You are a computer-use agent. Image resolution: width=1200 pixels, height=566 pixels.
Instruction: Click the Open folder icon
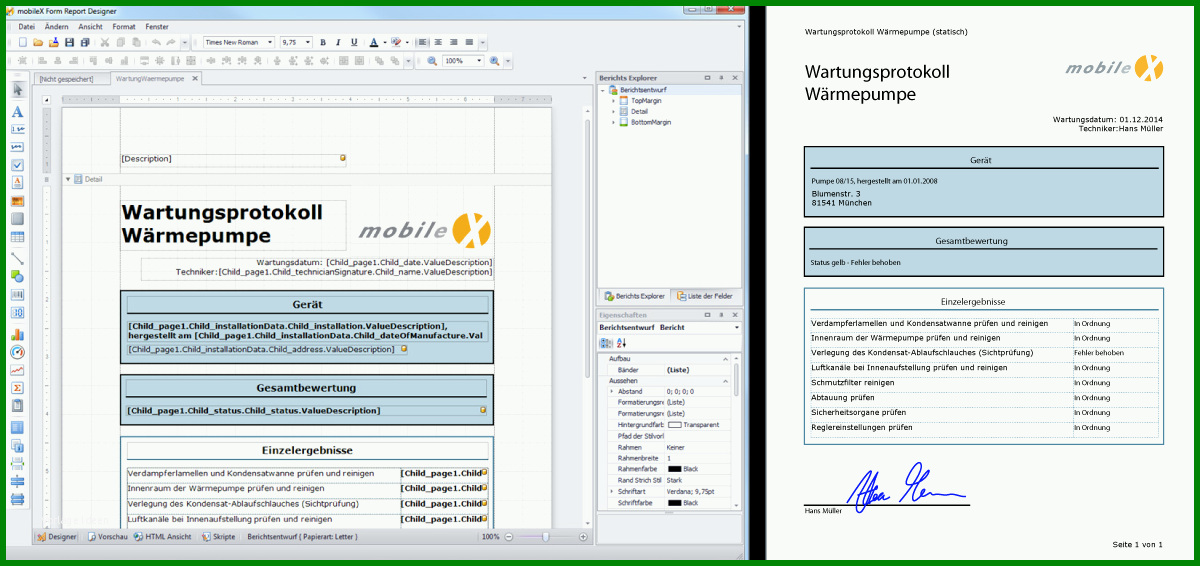38,42
